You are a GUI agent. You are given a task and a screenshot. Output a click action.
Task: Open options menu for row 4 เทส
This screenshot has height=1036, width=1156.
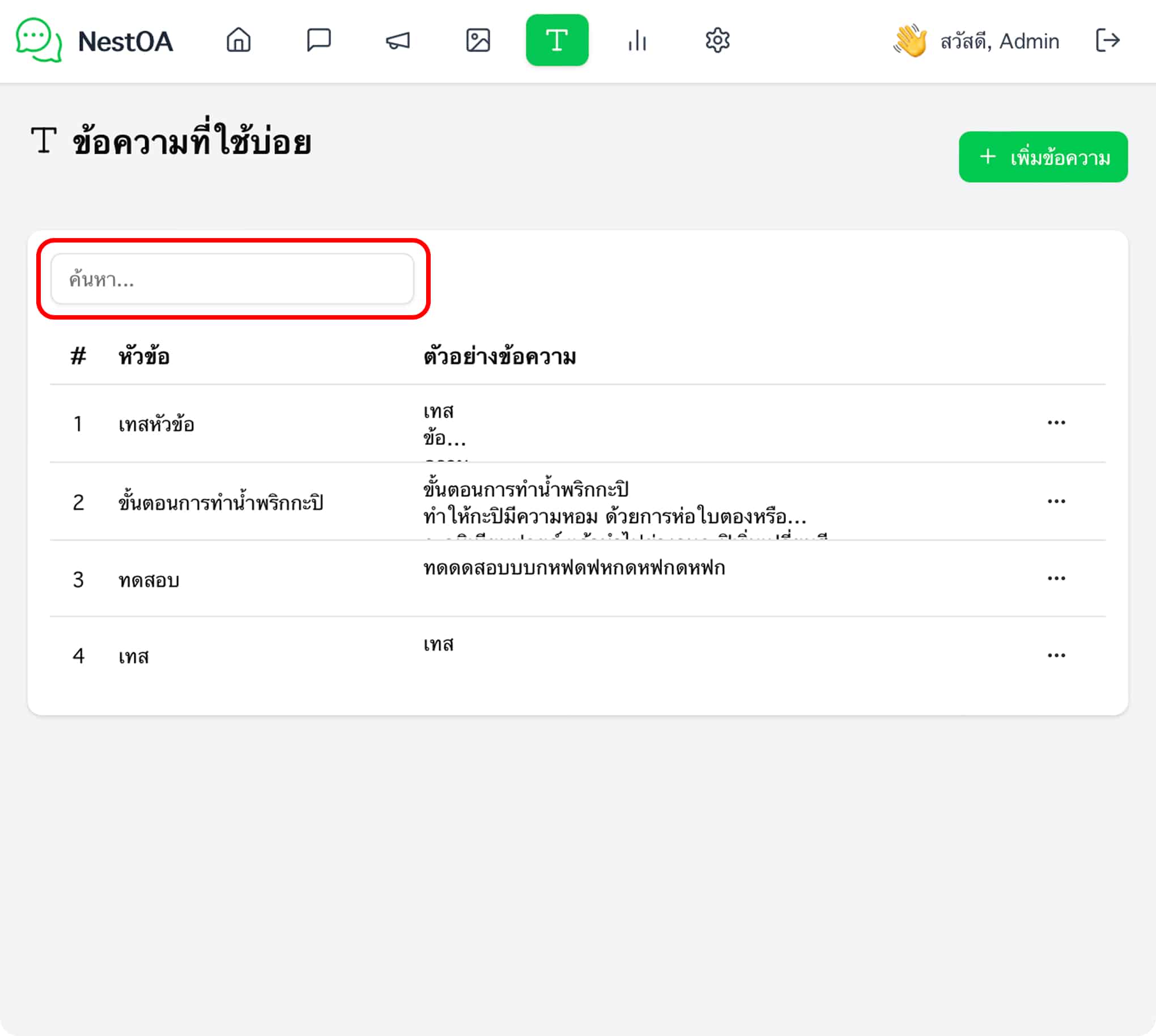1056,656
